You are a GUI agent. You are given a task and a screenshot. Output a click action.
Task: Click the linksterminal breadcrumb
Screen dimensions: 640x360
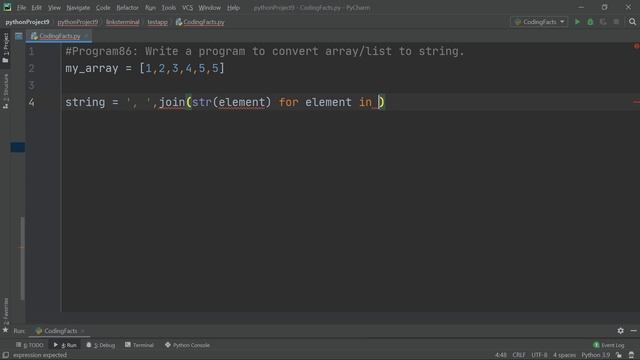[122, 22]
